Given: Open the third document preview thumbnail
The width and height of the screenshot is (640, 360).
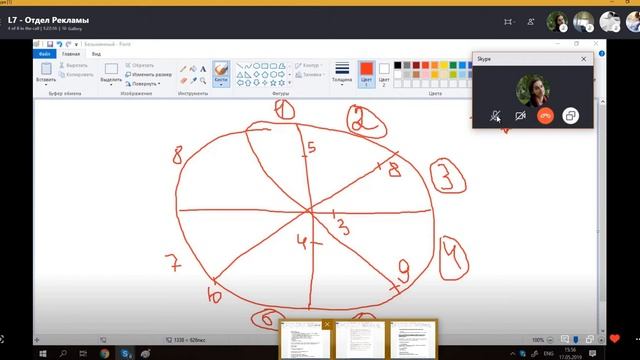Looking at the screenshot, I should click(413, 340).
